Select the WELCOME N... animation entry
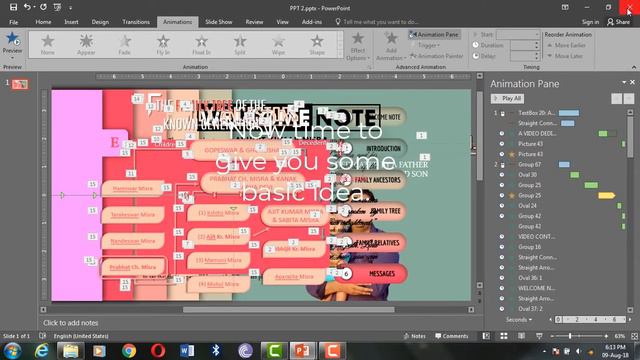 tap(537, 288)
